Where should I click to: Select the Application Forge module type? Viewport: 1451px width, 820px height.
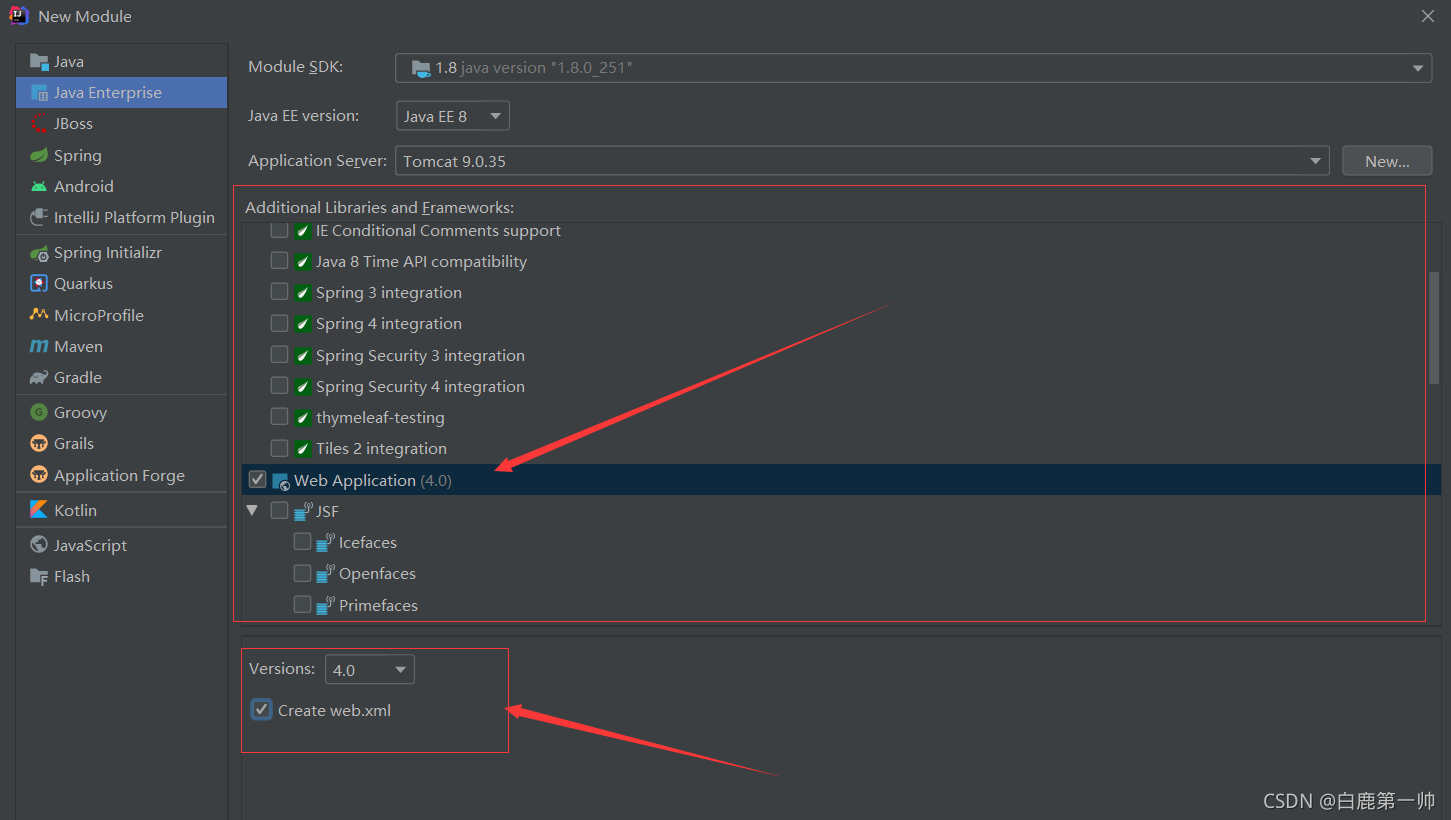coord(122,475)
